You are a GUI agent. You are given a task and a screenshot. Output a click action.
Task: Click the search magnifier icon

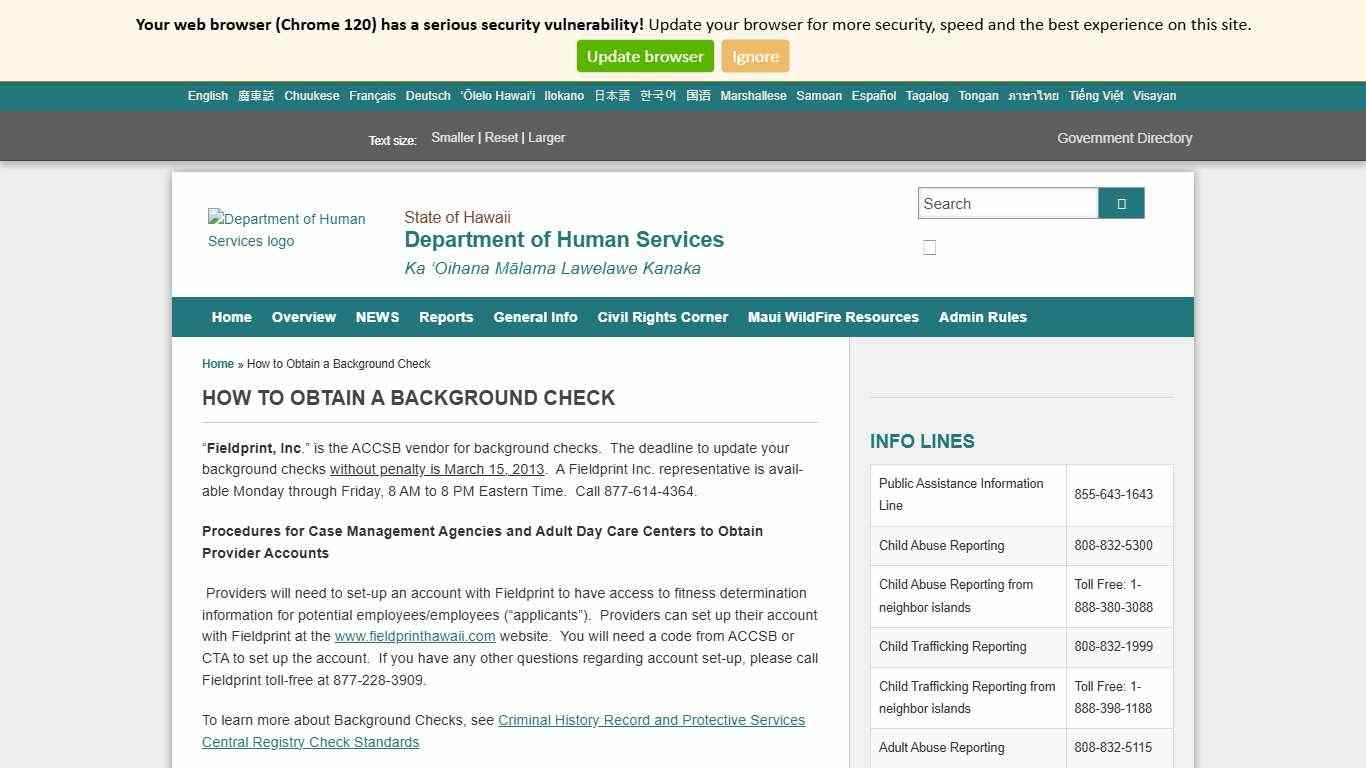(x=1120, y=202)
